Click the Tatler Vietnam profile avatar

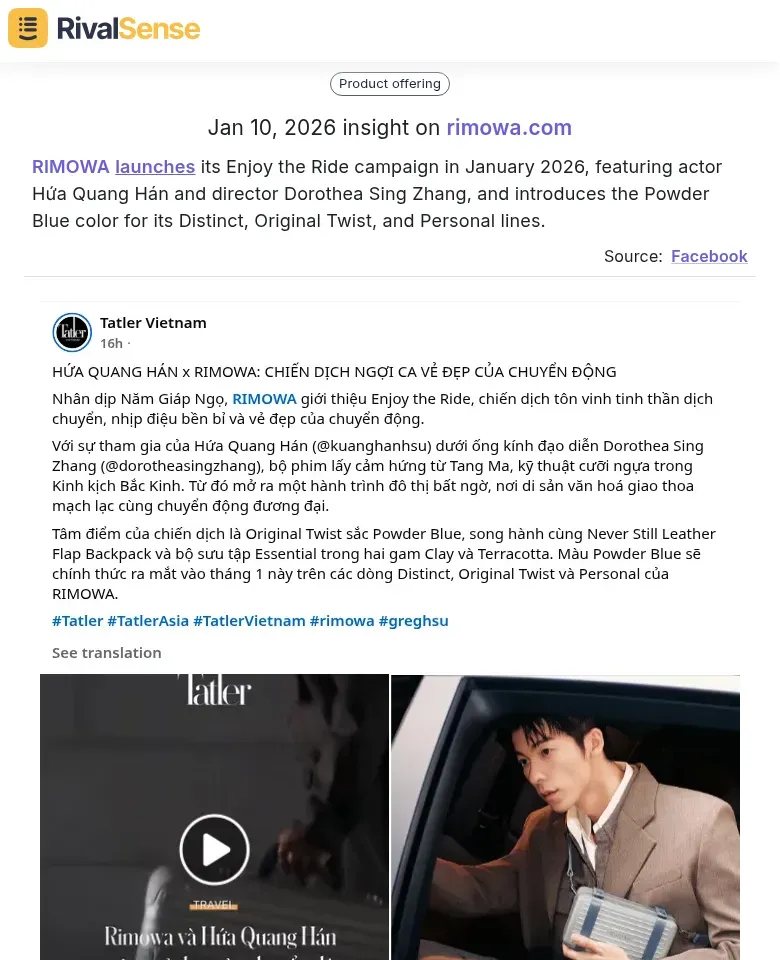72,332
